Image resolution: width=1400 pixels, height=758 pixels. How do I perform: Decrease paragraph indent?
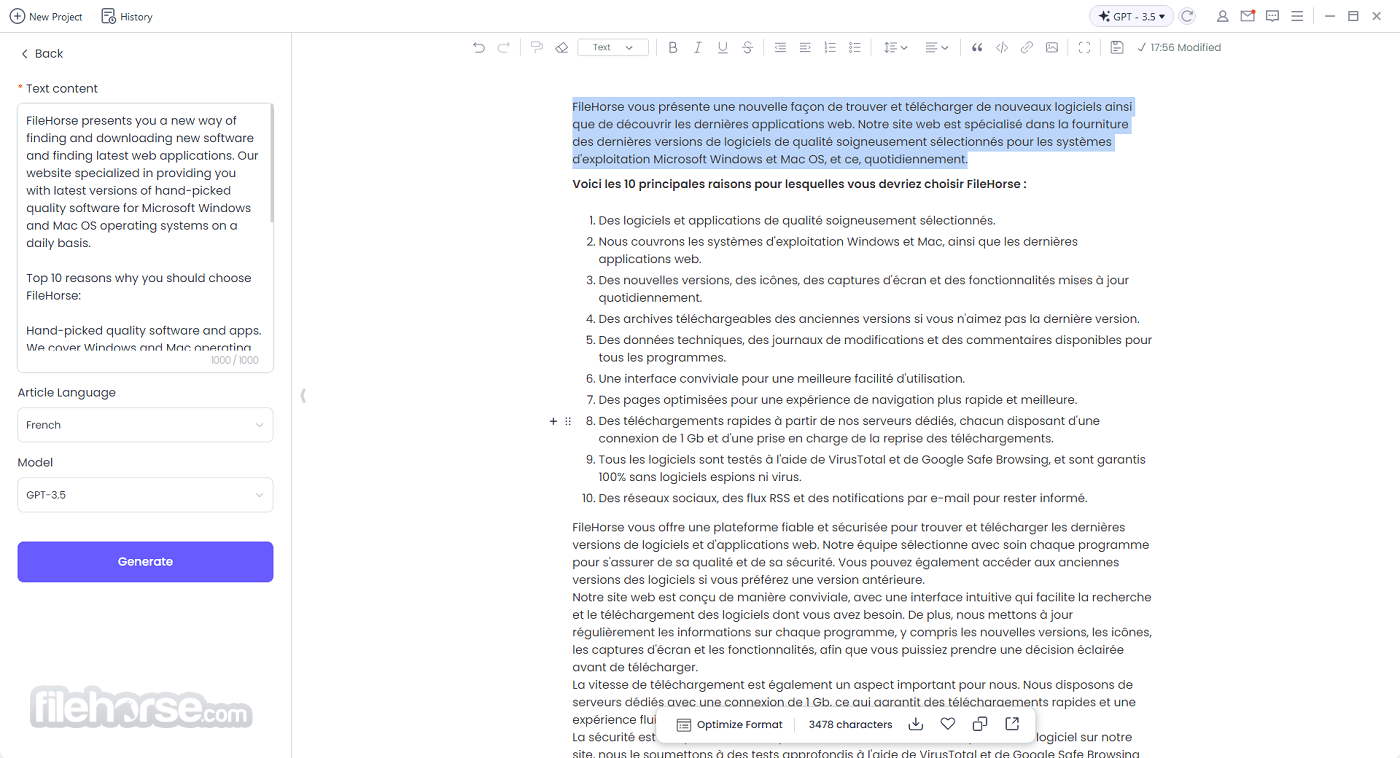coord(780,47)
